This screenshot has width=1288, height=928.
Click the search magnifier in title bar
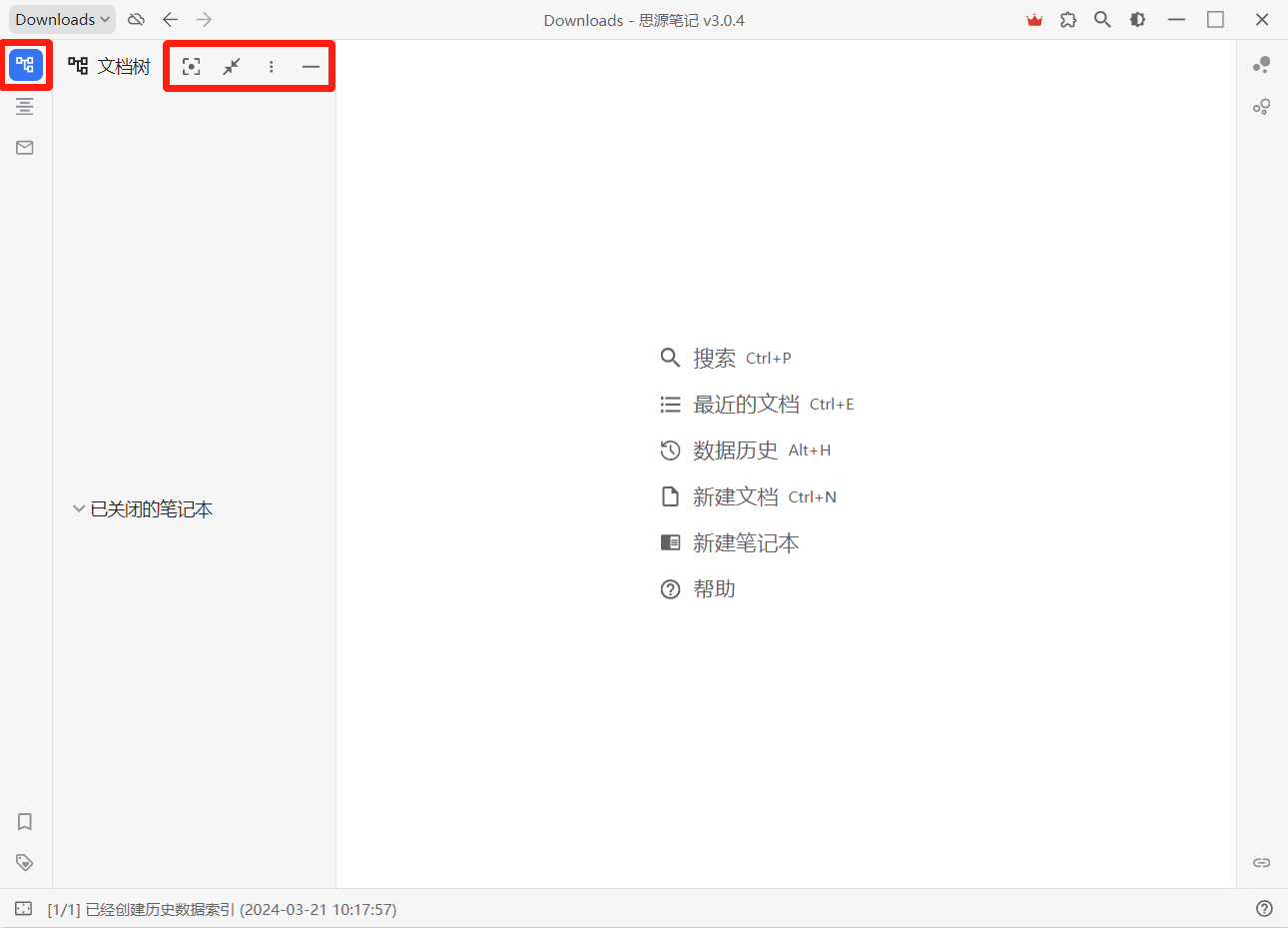click(x=1102, y=19)
